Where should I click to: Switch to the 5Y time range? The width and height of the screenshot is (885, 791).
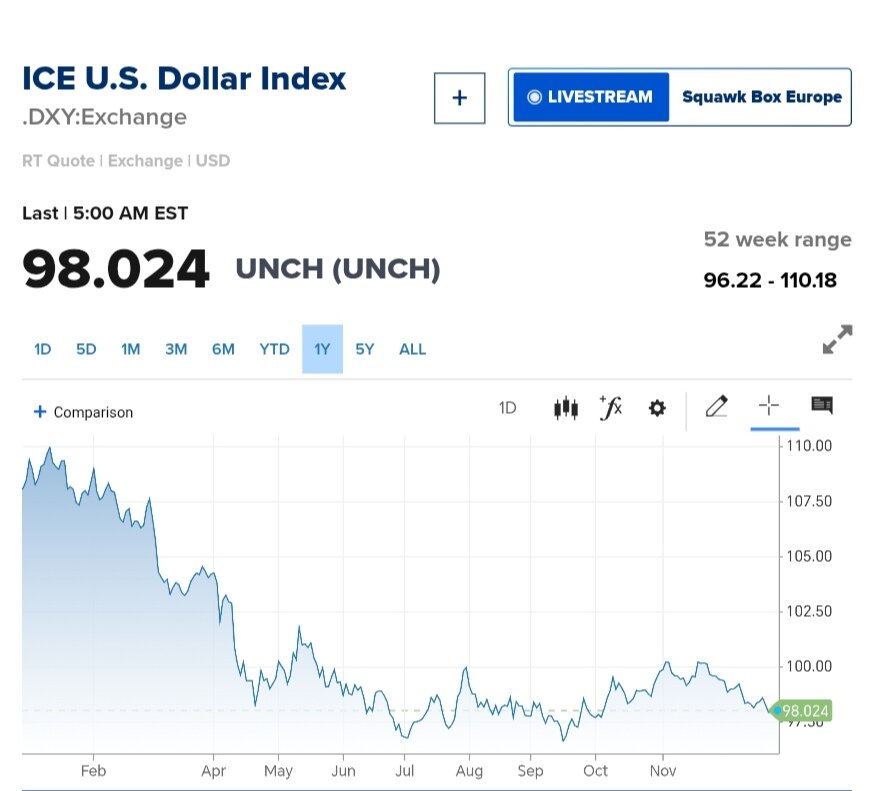point(365,349)
